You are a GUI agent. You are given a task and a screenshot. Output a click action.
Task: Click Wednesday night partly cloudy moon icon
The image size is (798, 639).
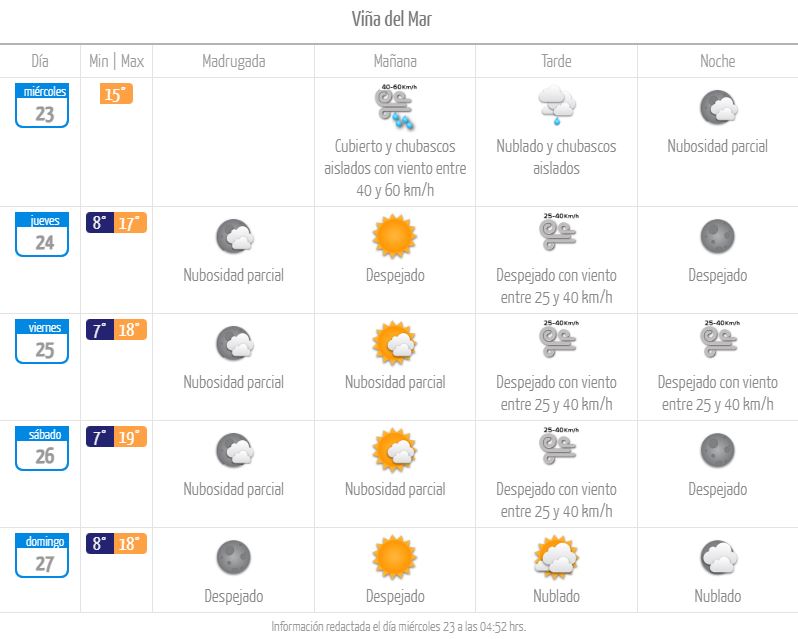click(x=718, y=107)
